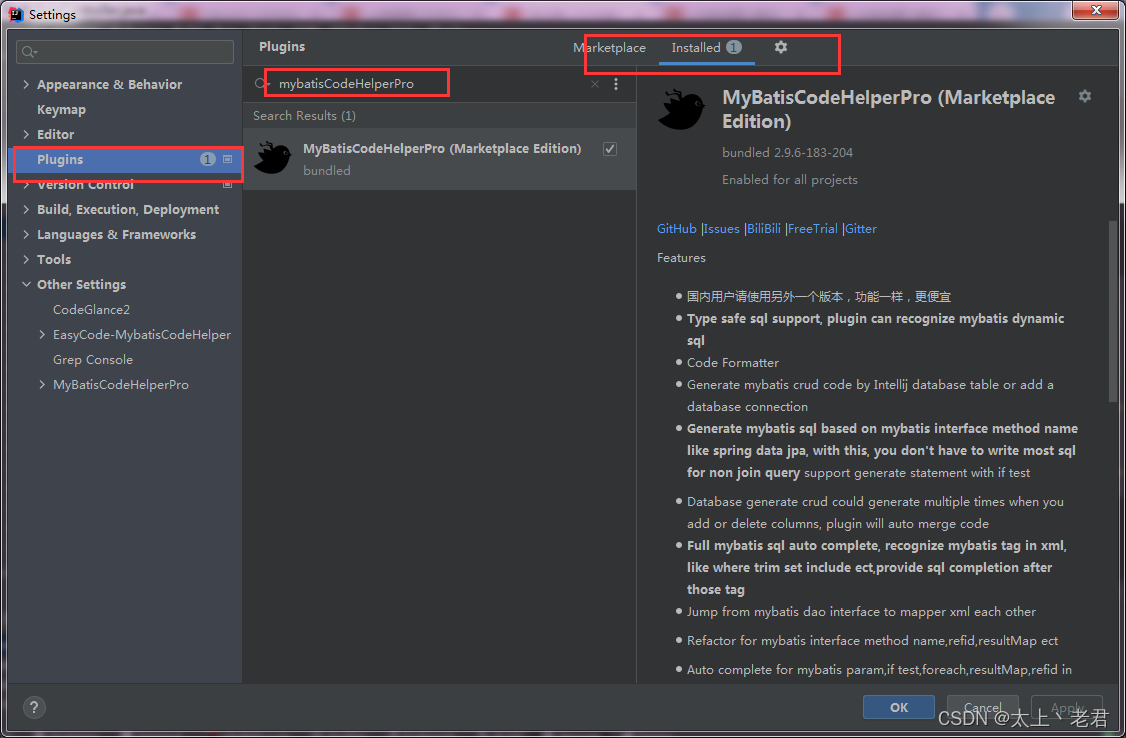Click the 'bundled 2.9.6-183-204' version text
Image resolution: width=1126 pixels, height=738 pixels.
787,152
